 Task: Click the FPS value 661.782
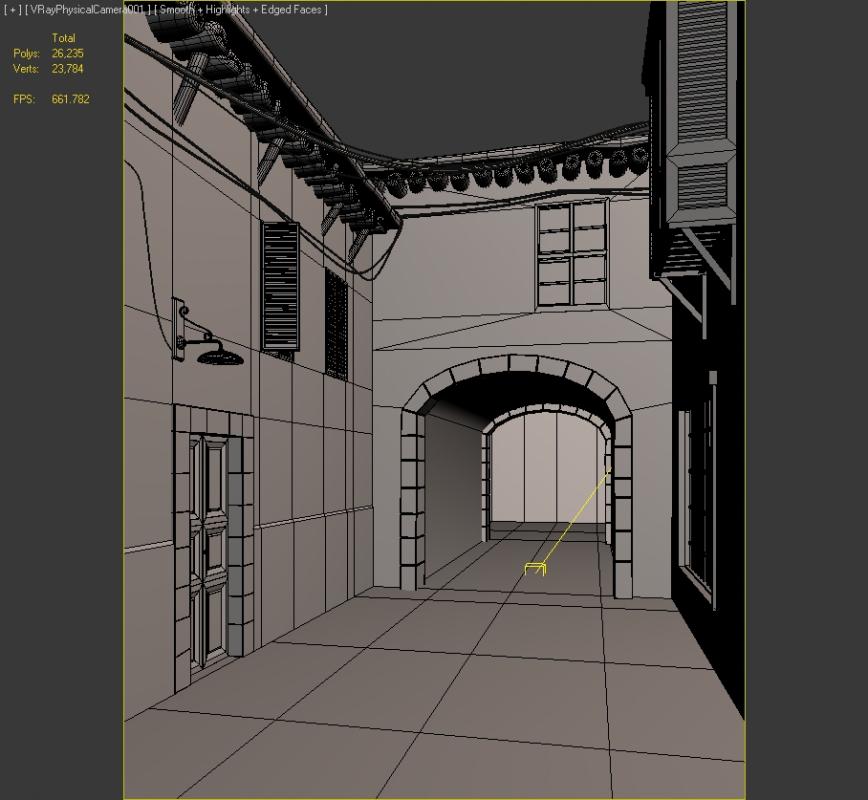click(x=70, y=99)
